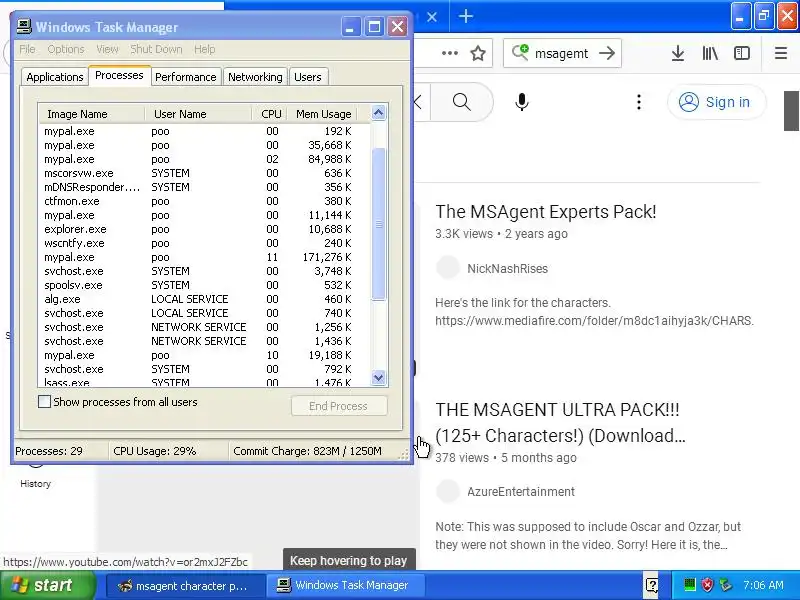This screenshot has width=800, height=600.
Task: Select the mDNSResponder process row
Action: (204, 187)
